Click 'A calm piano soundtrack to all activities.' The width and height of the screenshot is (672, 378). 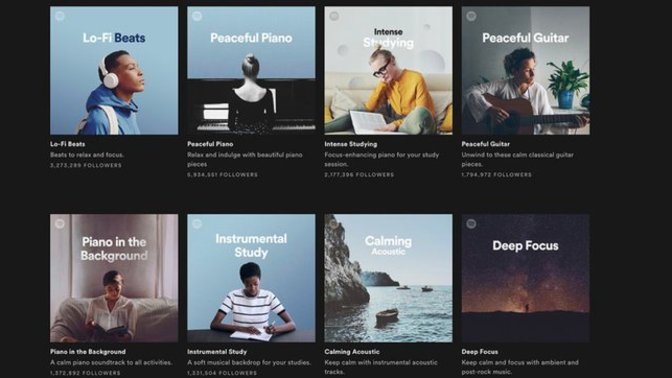pyautogui.click(x=111, y=362)
